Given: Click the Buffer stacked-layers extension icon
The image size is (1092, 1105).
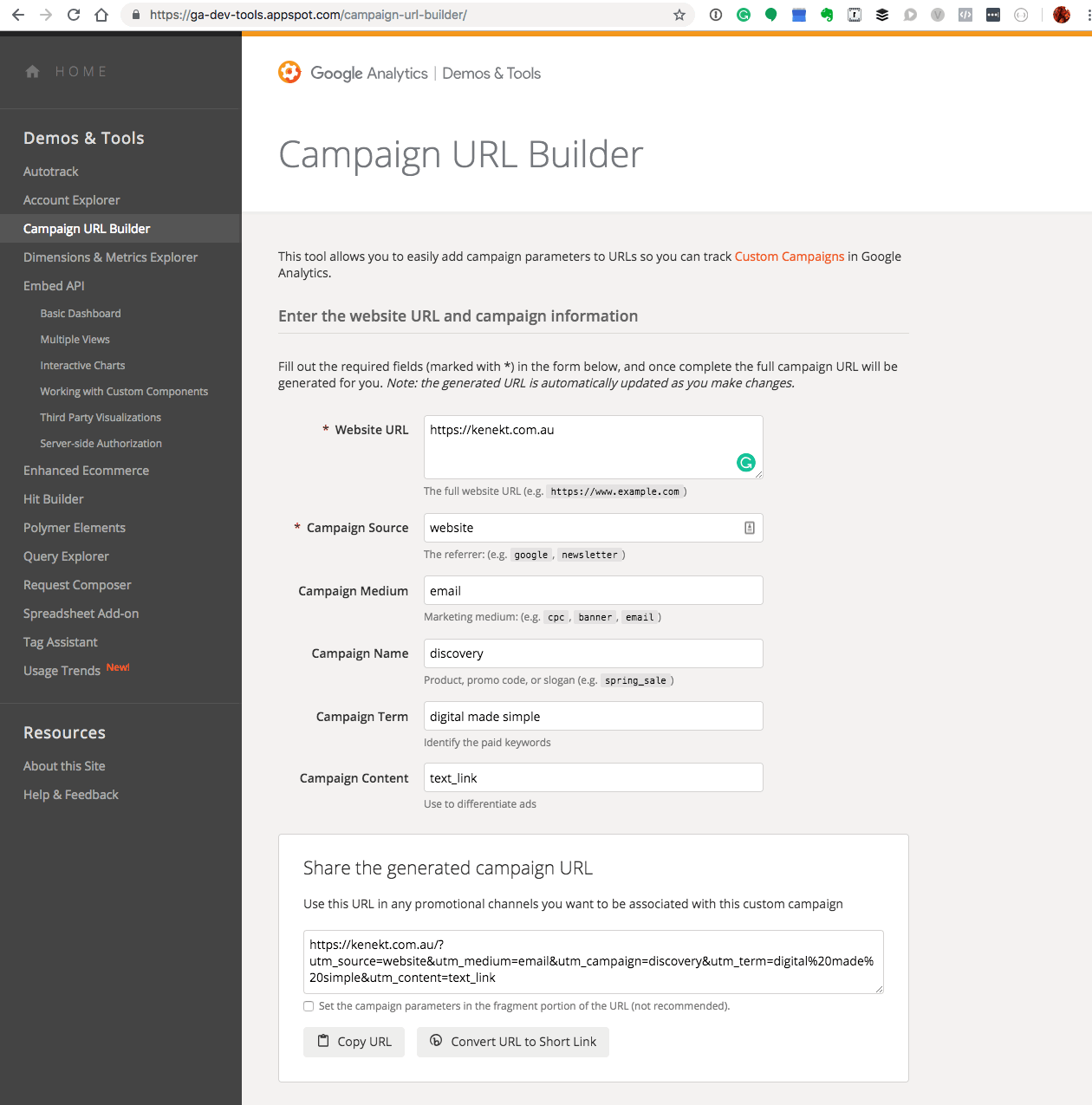Looking at the screenshot, I should pos(882,15).
